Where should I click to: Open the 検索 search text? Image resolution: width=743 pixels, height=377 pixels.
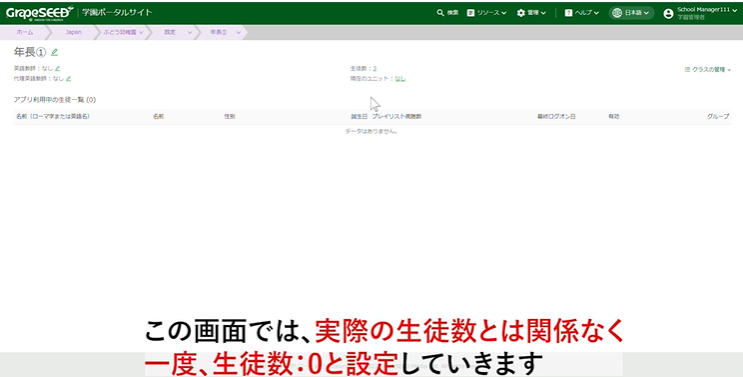[x=453, y=13]
